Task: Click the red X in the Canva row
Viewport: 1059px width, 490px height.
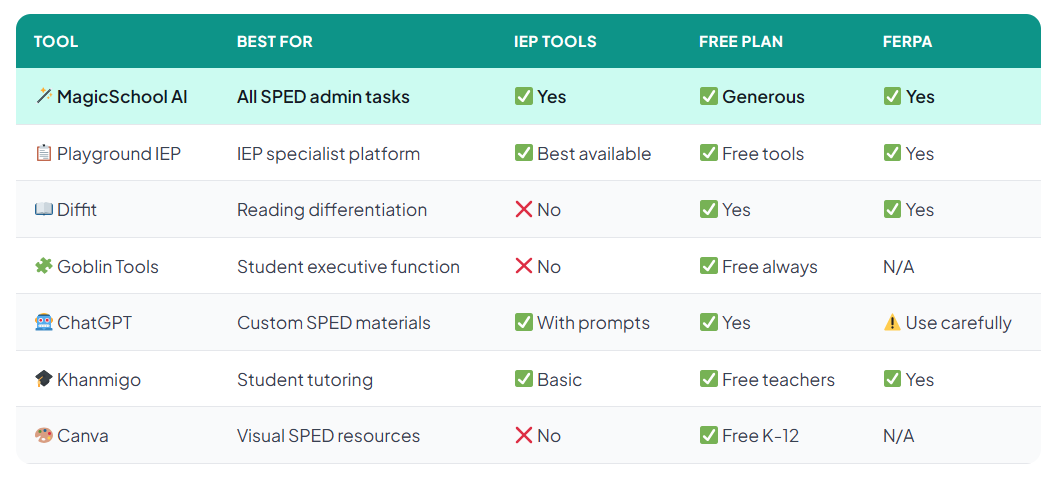Action: 523,435
